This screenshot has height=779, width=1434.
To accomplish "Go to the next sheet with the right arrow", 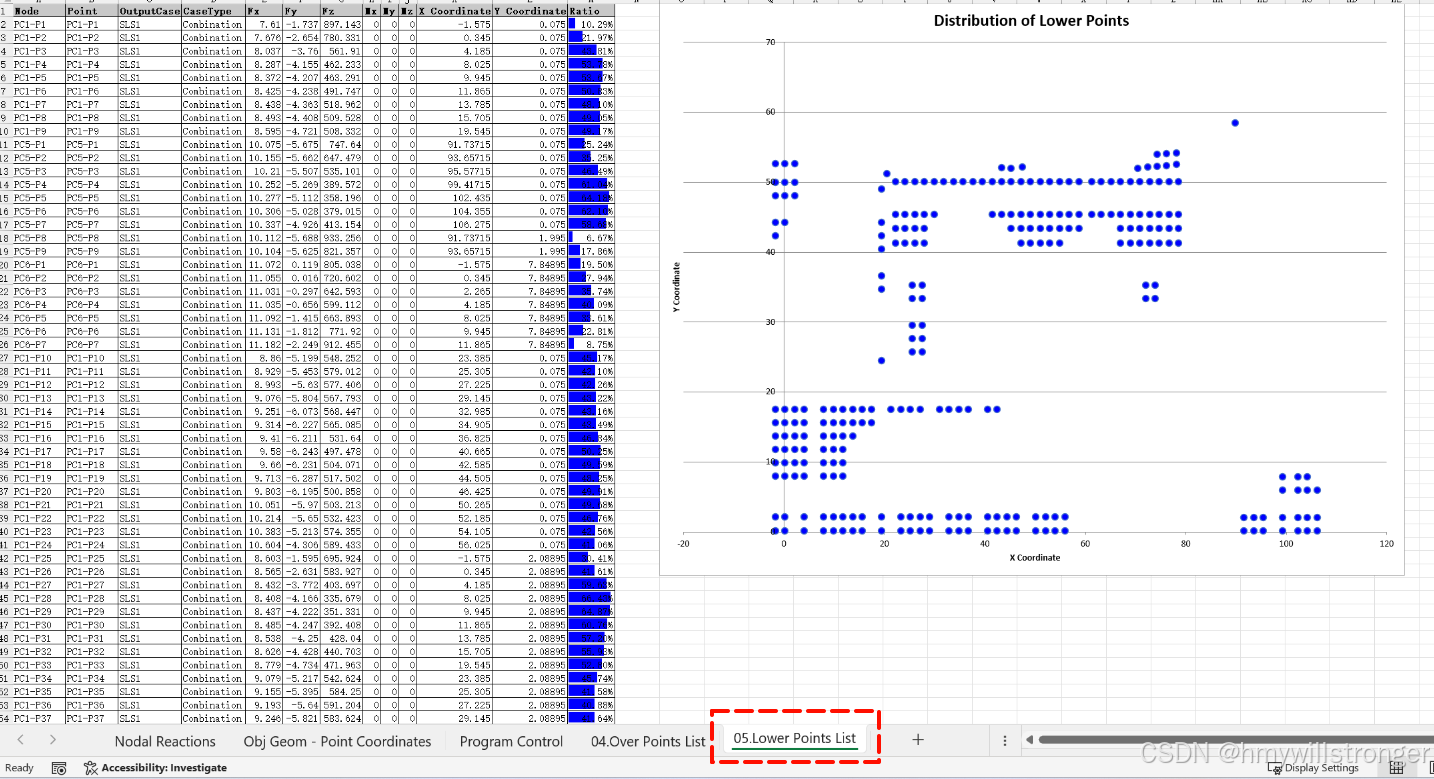I will (52, 740).
